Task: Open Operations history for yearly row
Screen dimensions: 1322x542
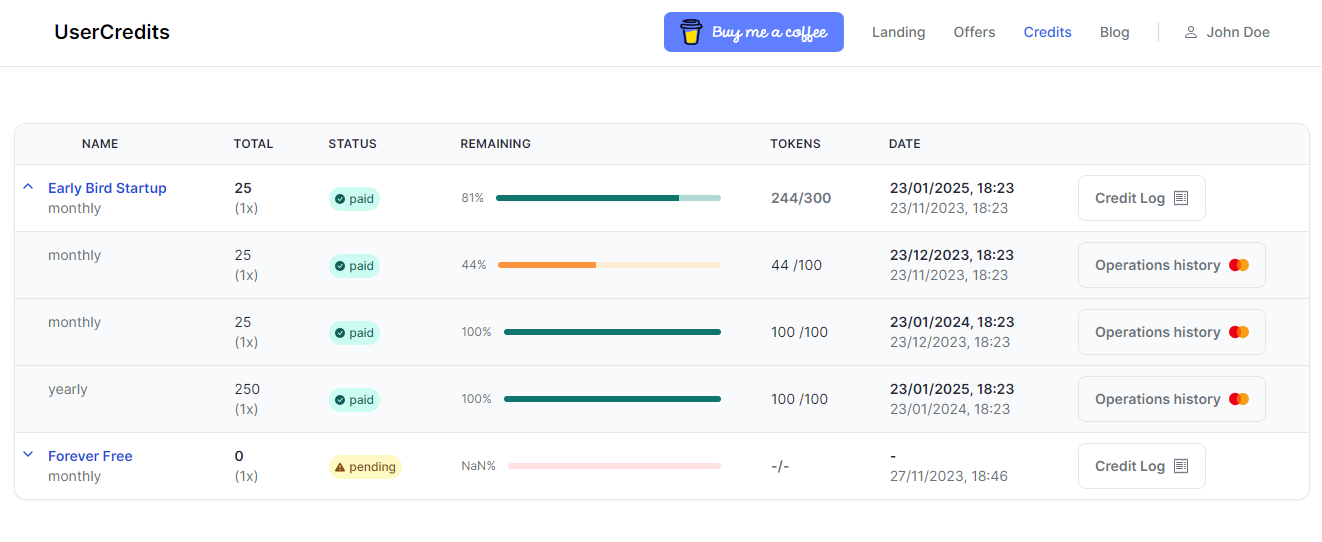Action: (1172, 399)
